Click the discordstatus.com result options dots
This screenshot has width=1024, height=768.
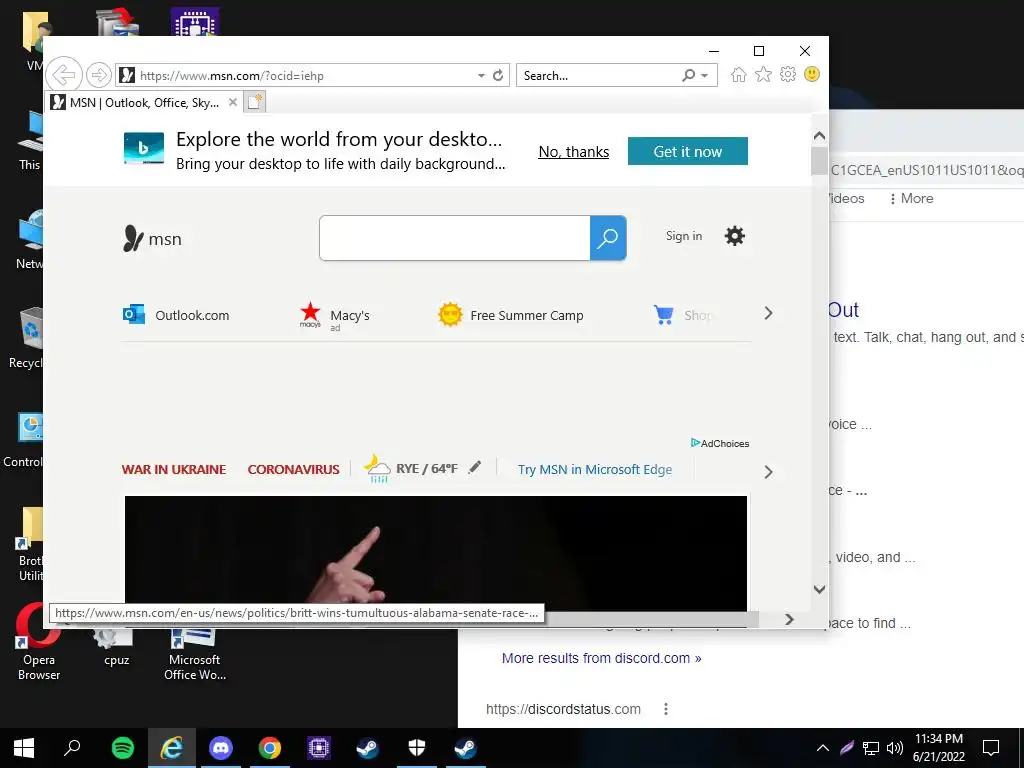665,709
